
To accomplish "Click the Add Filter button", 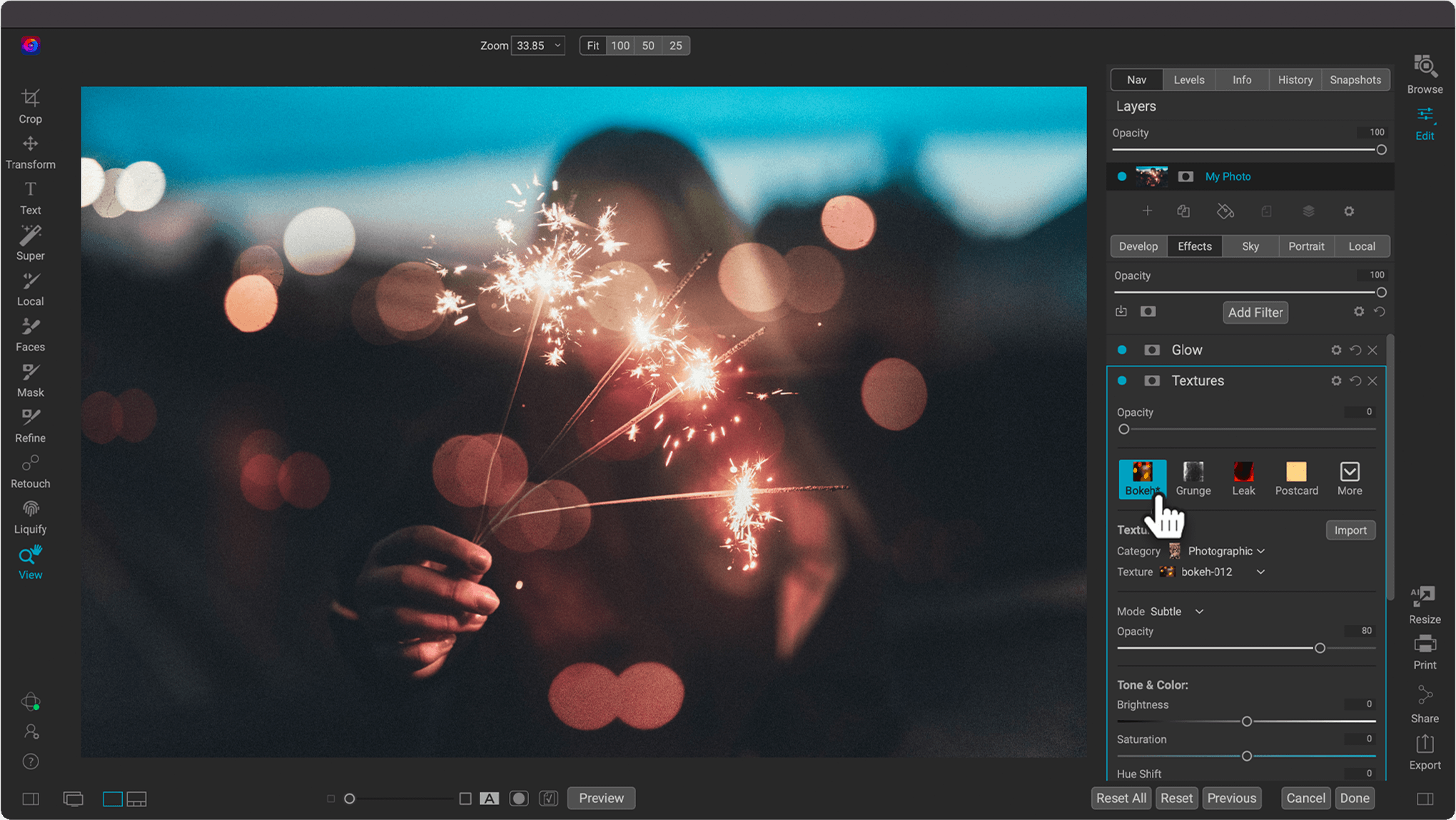I will (1255, 312).
